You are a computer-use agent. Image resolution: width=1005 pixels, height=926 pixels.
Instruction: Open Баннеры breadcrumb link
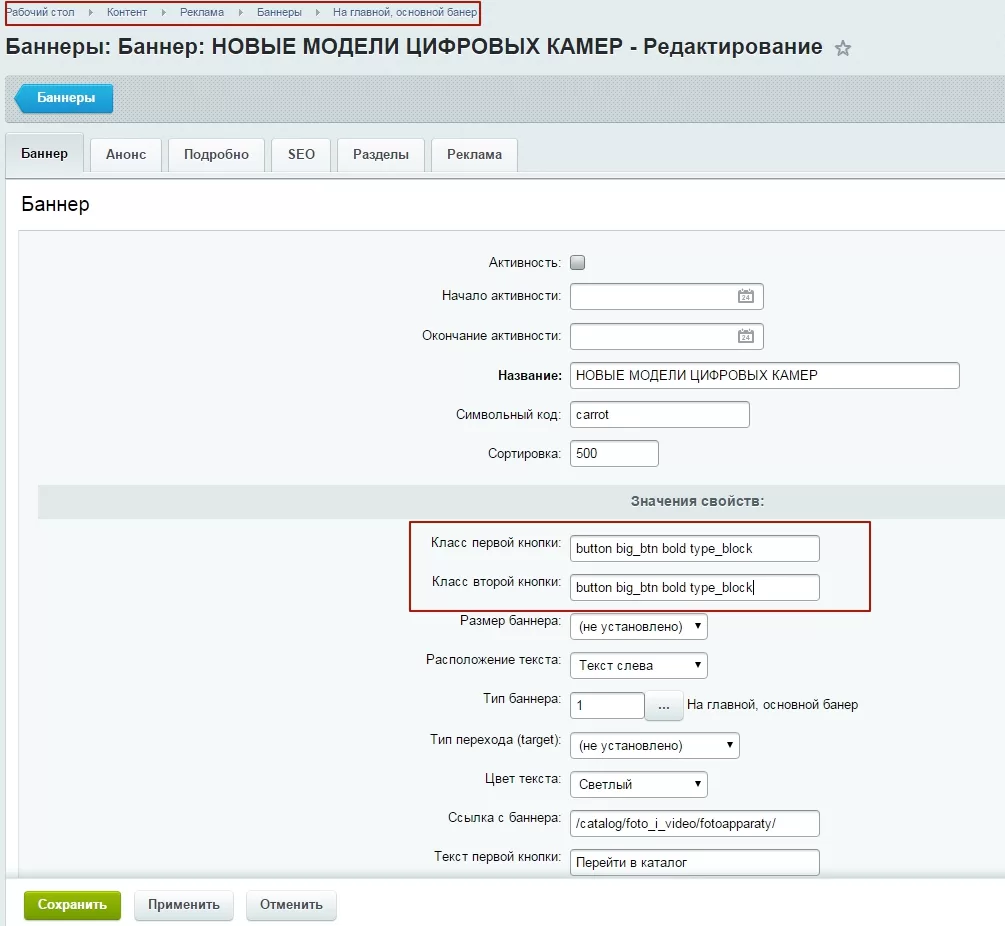279,12
